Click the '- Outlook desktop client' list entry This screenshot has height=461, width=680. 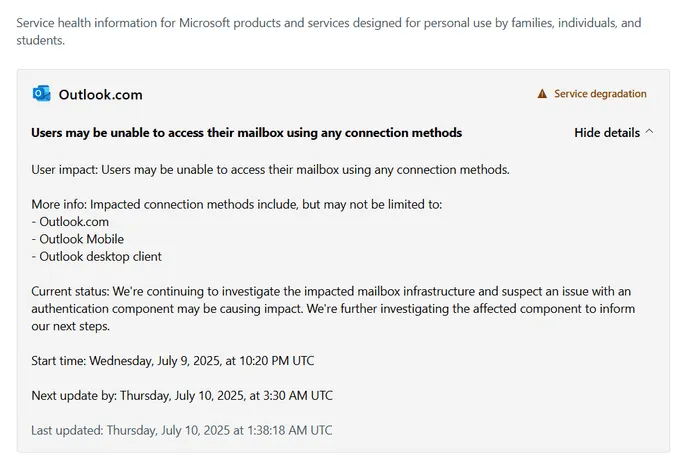[x=96, y=256]
